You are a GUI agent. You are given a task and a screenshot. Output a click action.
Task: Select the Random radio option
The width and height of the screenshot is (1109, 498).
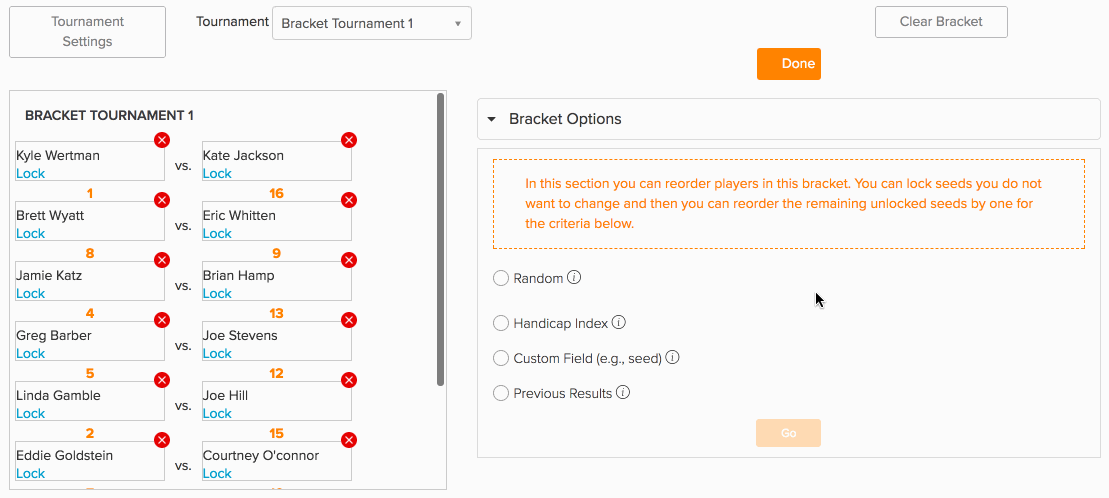point(501,278)
